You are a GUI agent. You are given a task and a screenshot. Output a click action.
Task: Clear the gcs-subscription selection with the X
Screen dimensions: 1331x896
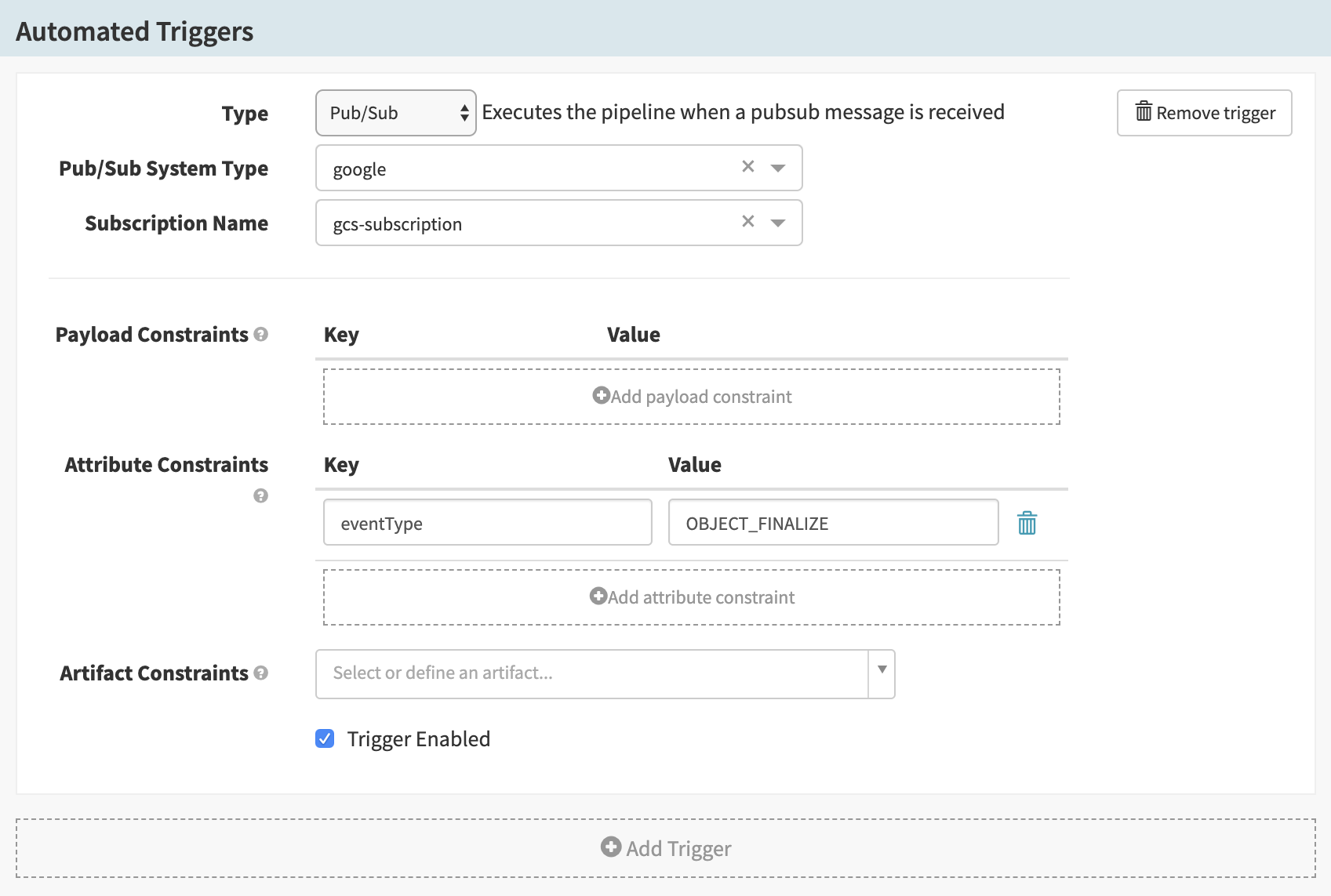pyautogui.click(x=748, y=222)
